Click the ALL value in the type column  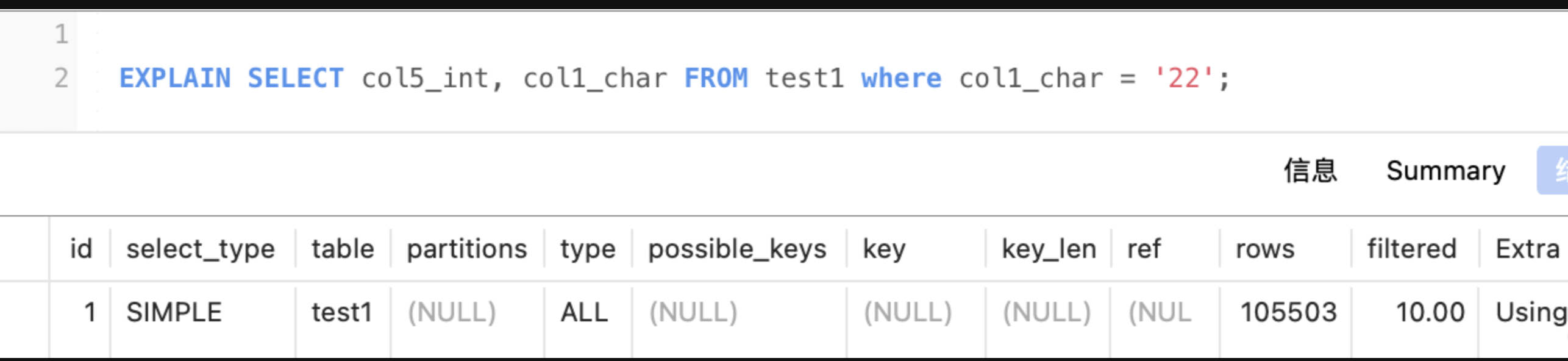584,312
